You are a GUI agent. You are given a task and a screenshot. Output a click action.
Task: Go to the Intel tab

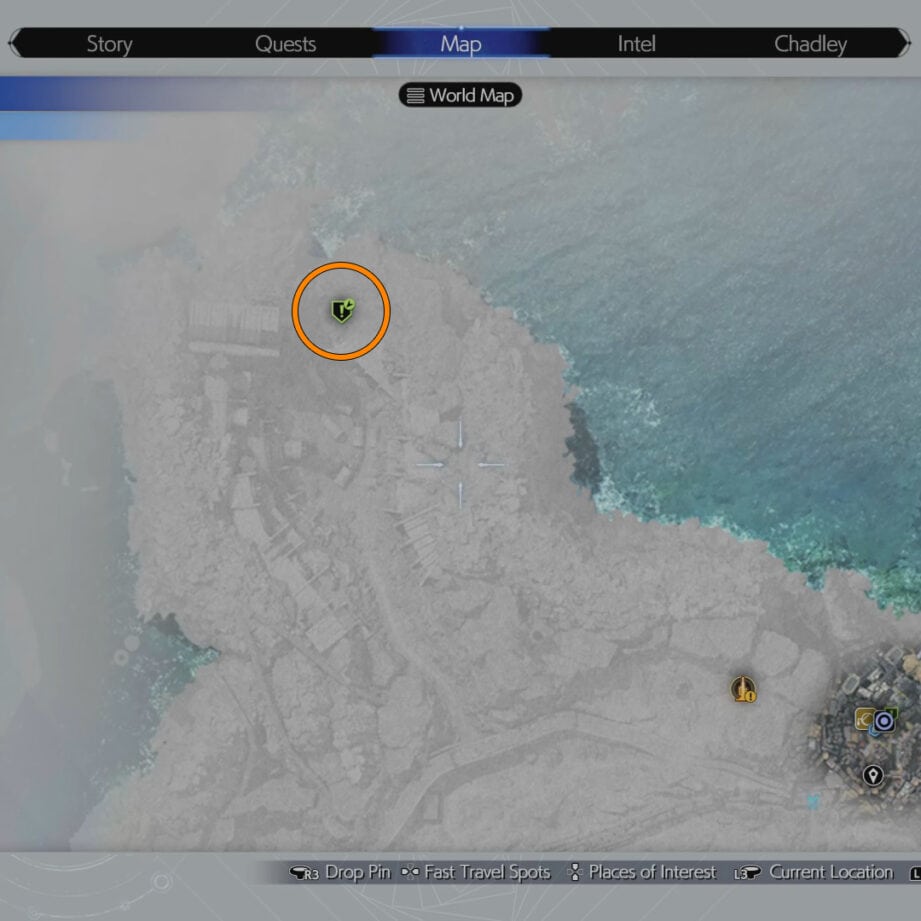coord(636,44)
